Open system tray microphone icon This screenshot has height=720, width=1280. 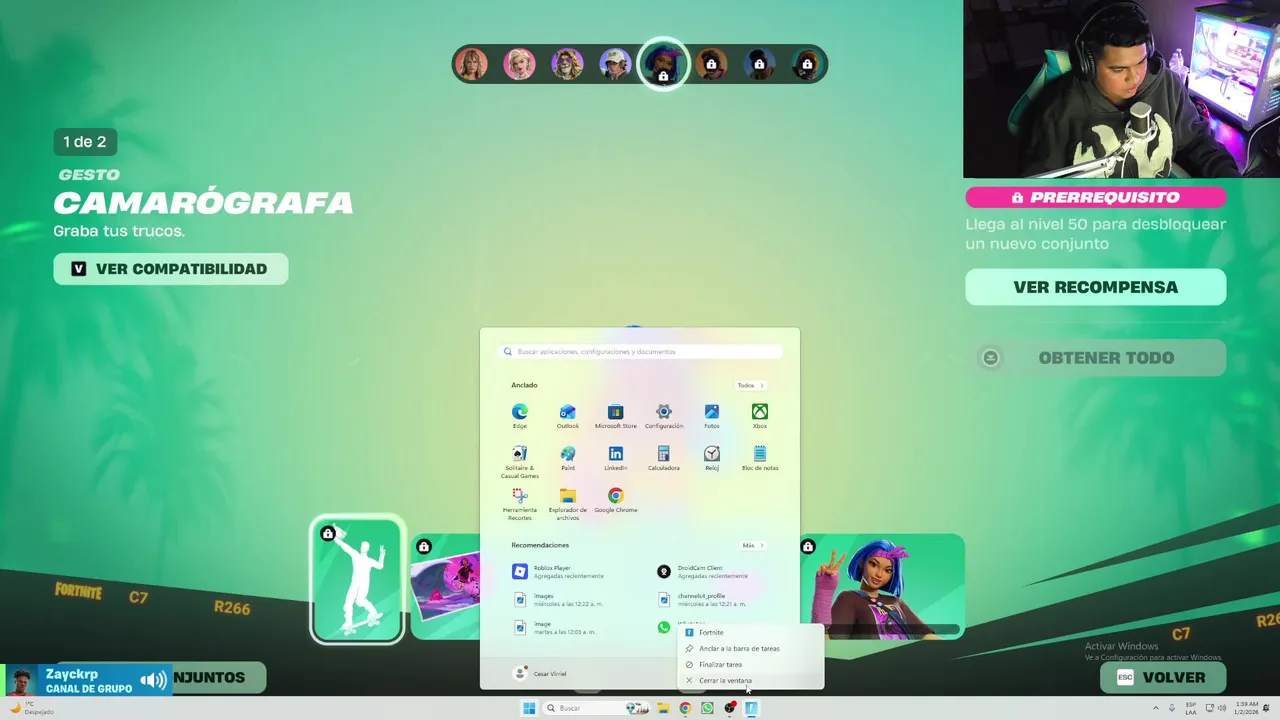(x=1172, y=708)
